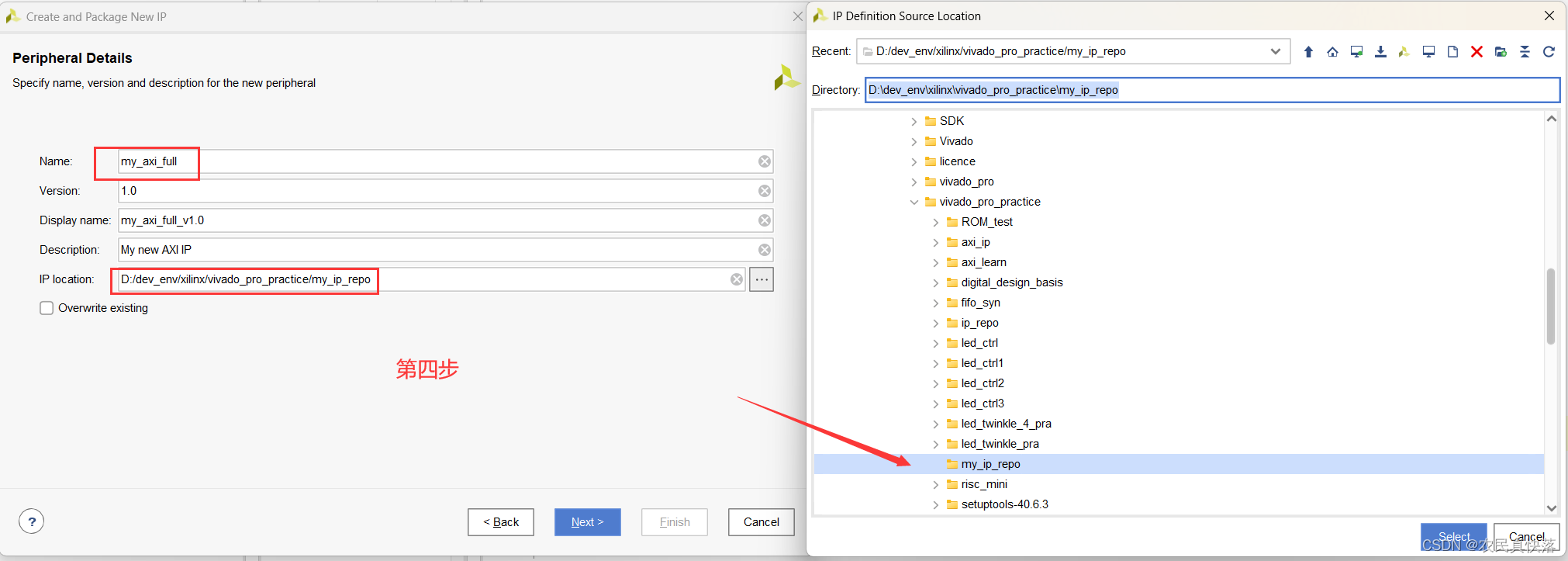Enable the Overwrite existing checkbox
This screenshot has width=1568, height=561.
[x=47, y=308]
